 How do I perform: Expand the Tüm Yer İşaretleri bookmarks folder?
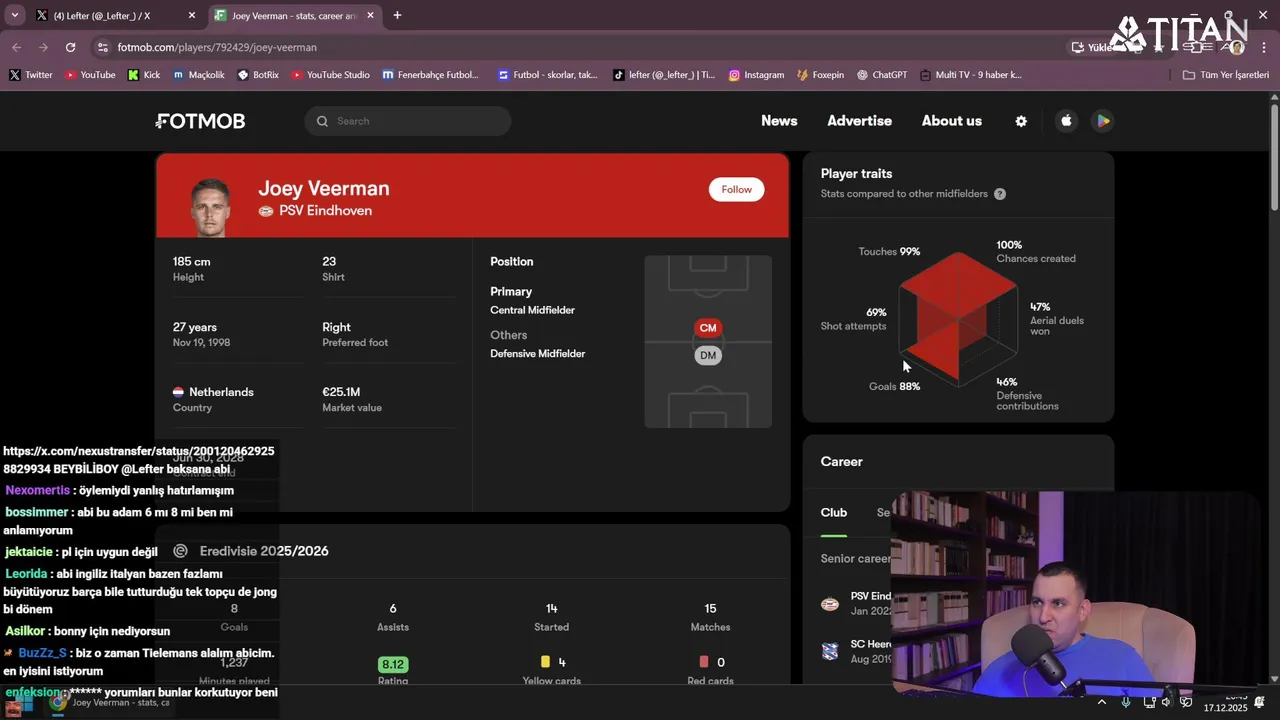coord(1225,75)
